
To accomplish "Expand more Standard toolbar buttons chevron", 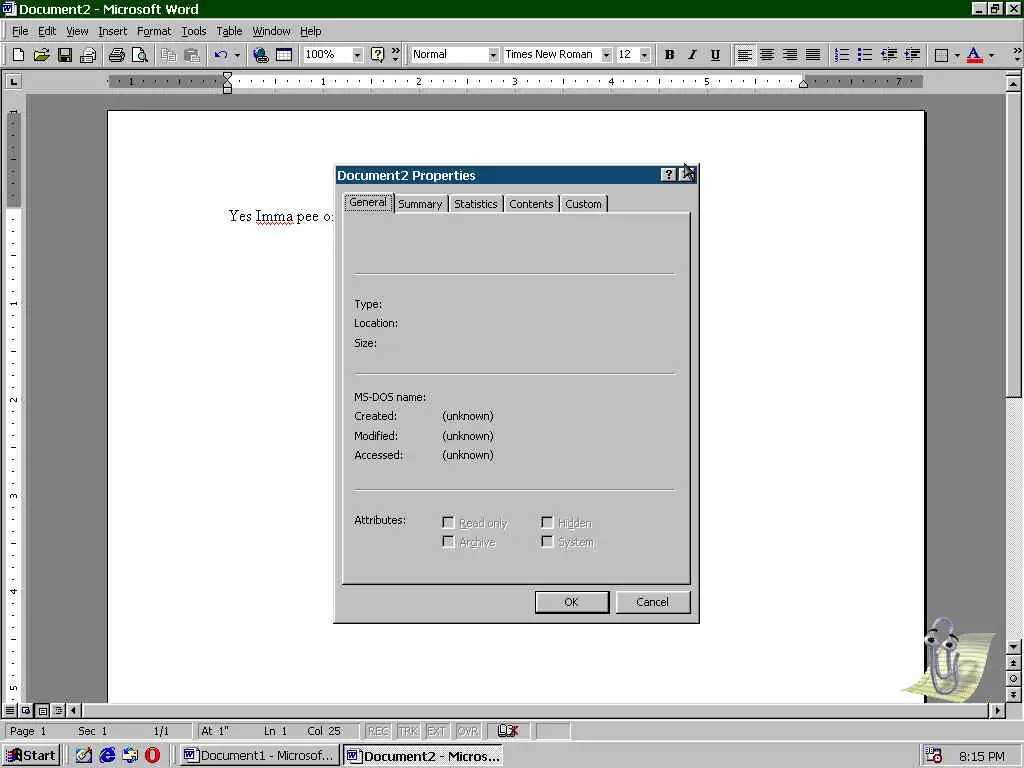I will [395, 55].
